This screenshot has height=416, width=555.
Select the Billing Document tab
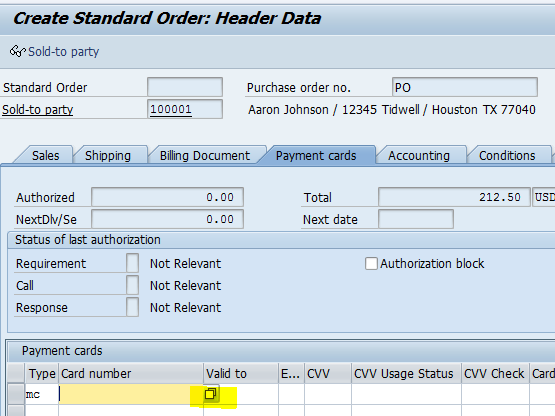point(205,155)
